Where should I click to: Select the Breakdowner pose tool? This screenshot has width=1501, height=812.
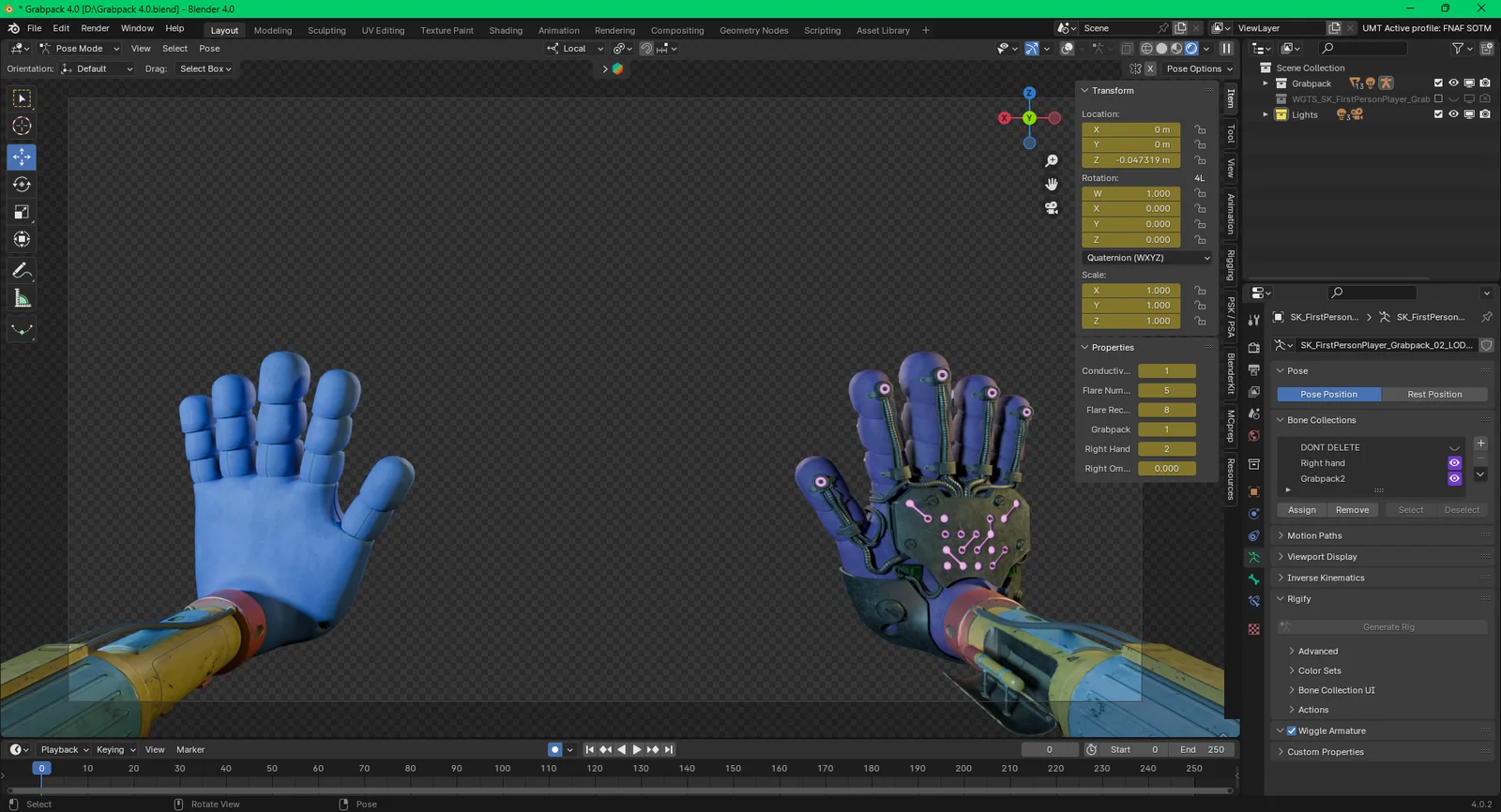(22, 330)
